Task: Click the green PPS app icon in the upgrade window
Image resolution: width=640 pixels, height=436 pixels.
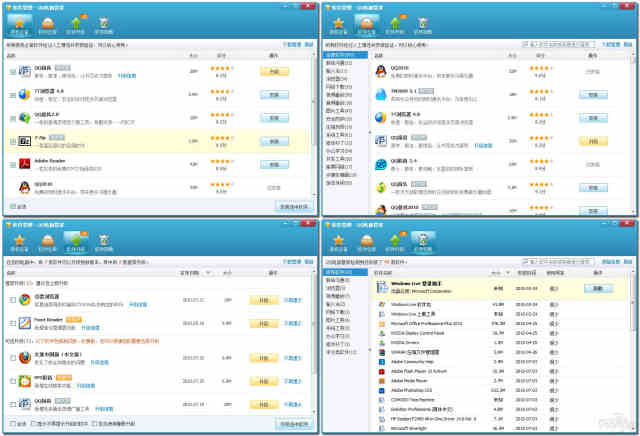Action: [x=24, y=381]
